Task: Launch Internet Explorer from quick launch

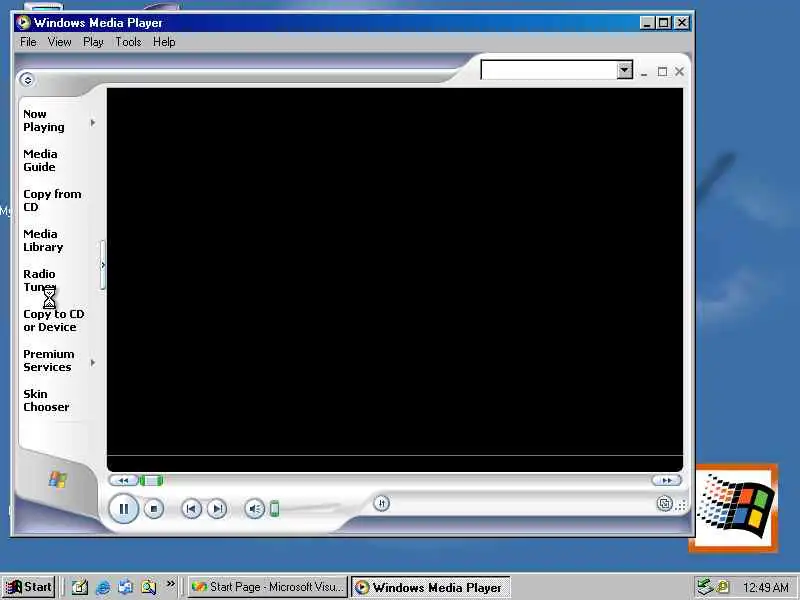Action: [x=103, y=587]
